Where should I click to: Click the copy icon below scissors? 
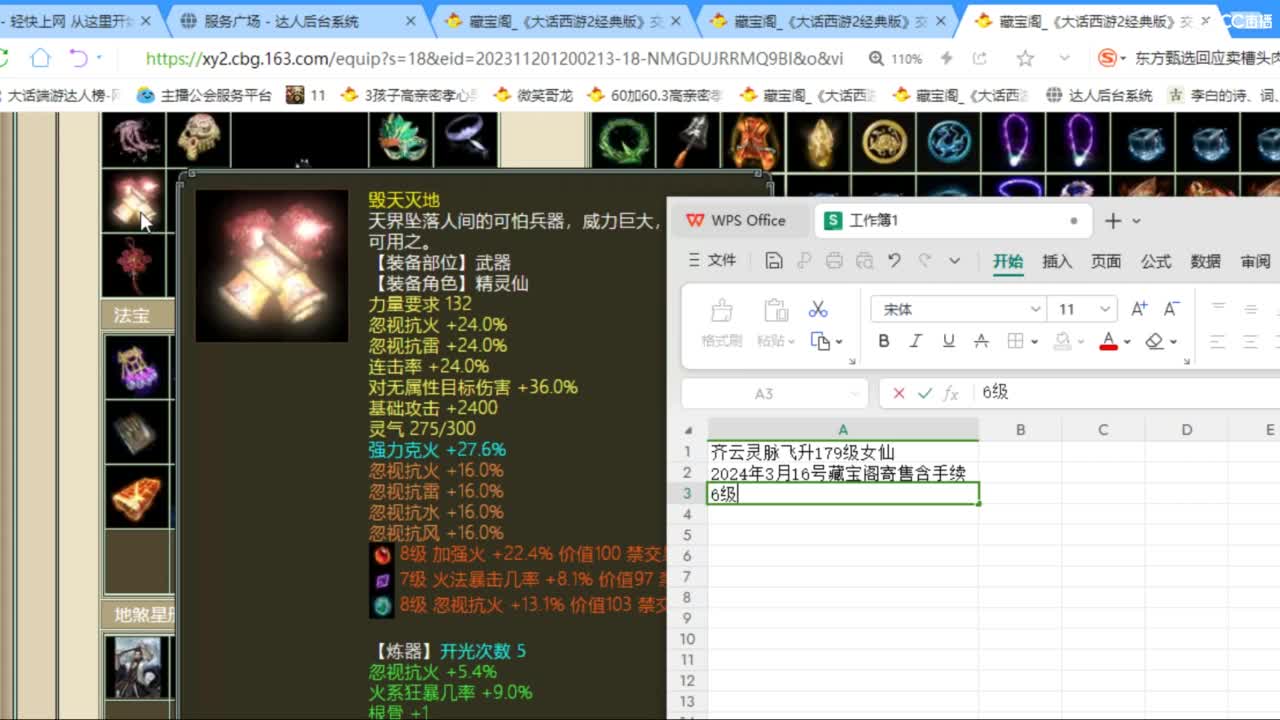820,342
